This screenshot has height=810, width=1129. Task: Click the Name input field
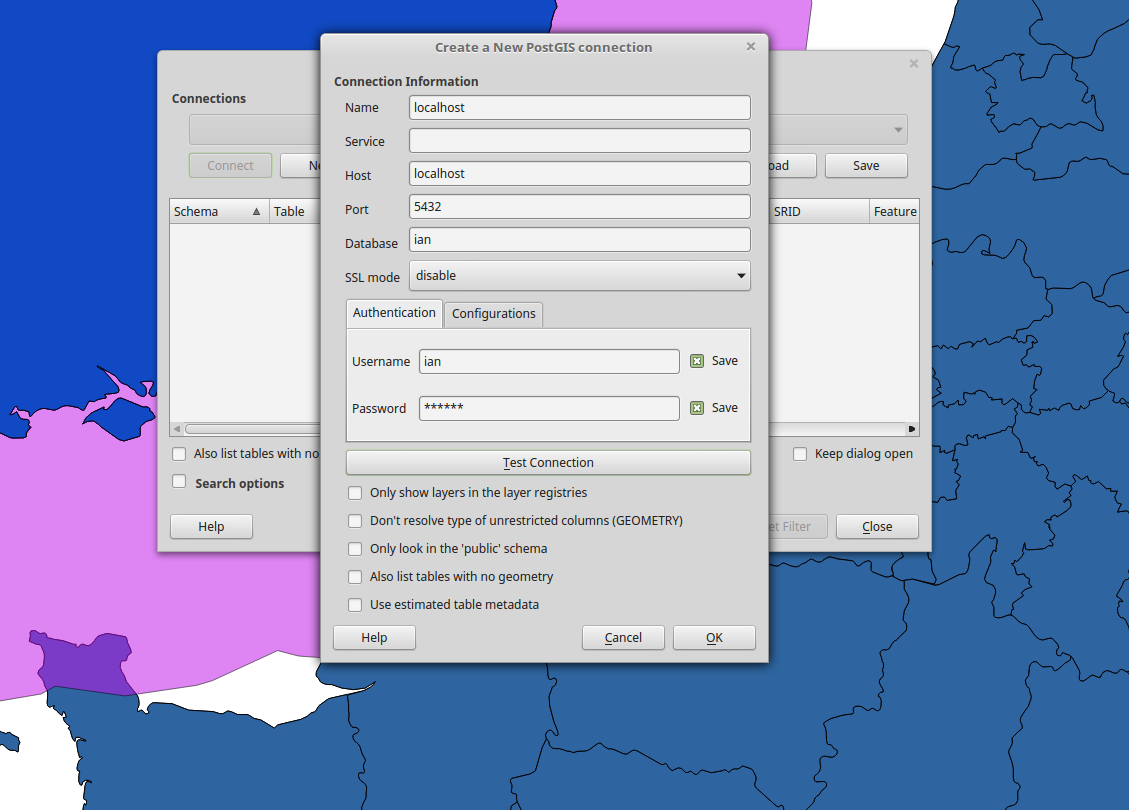[580, 108]
